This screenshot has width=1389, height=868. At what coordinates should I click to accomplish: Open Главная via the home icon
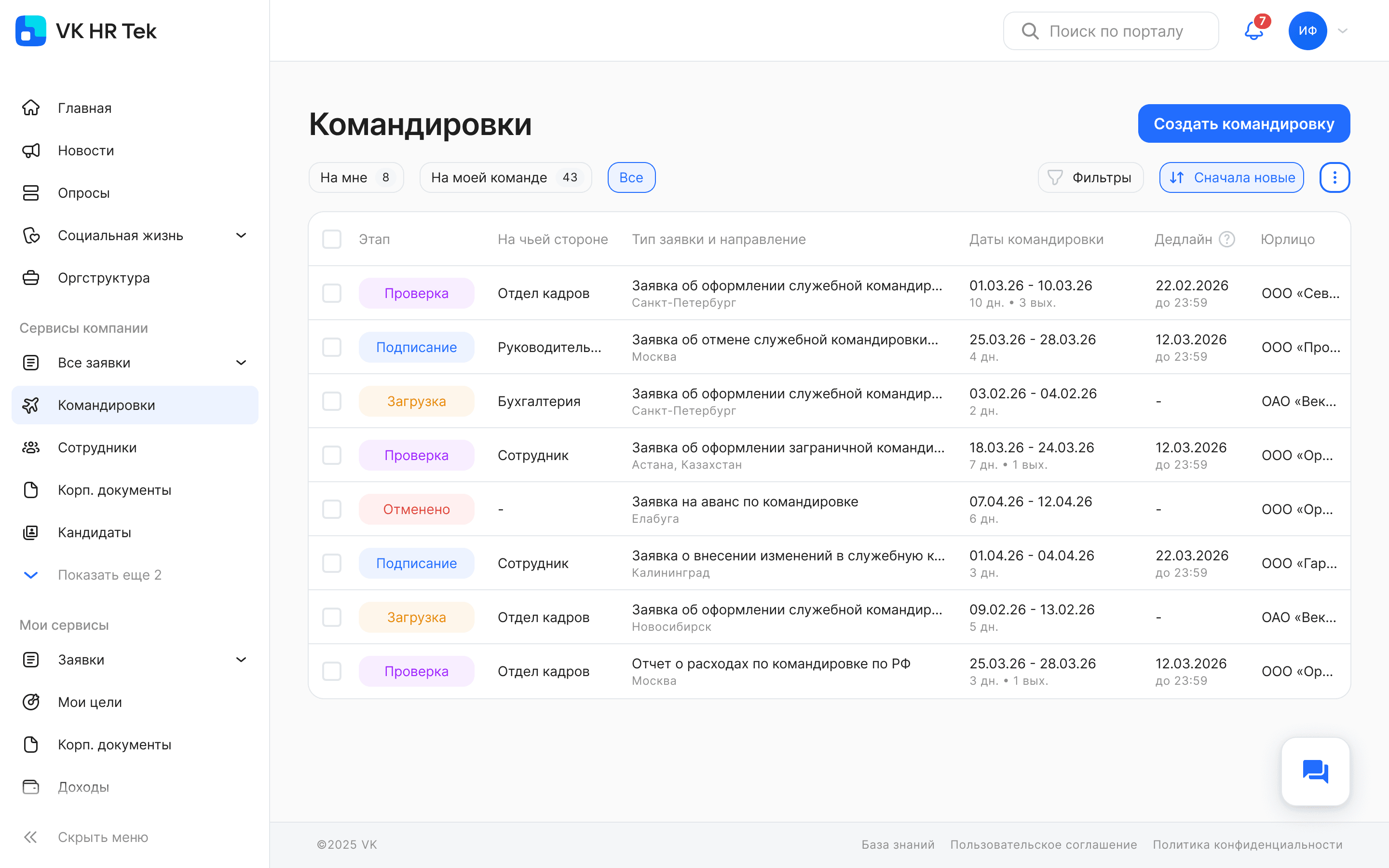tap(31, 108)
